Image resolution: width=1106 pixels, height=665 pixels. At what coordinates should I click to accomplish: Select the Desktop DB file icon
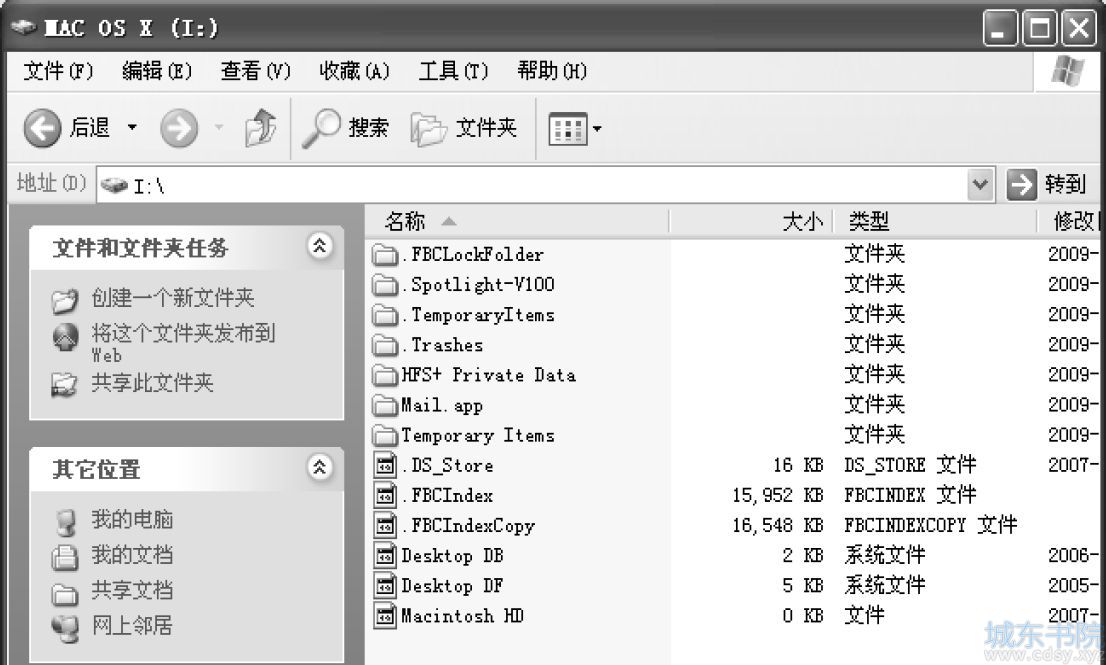(385, 556)
